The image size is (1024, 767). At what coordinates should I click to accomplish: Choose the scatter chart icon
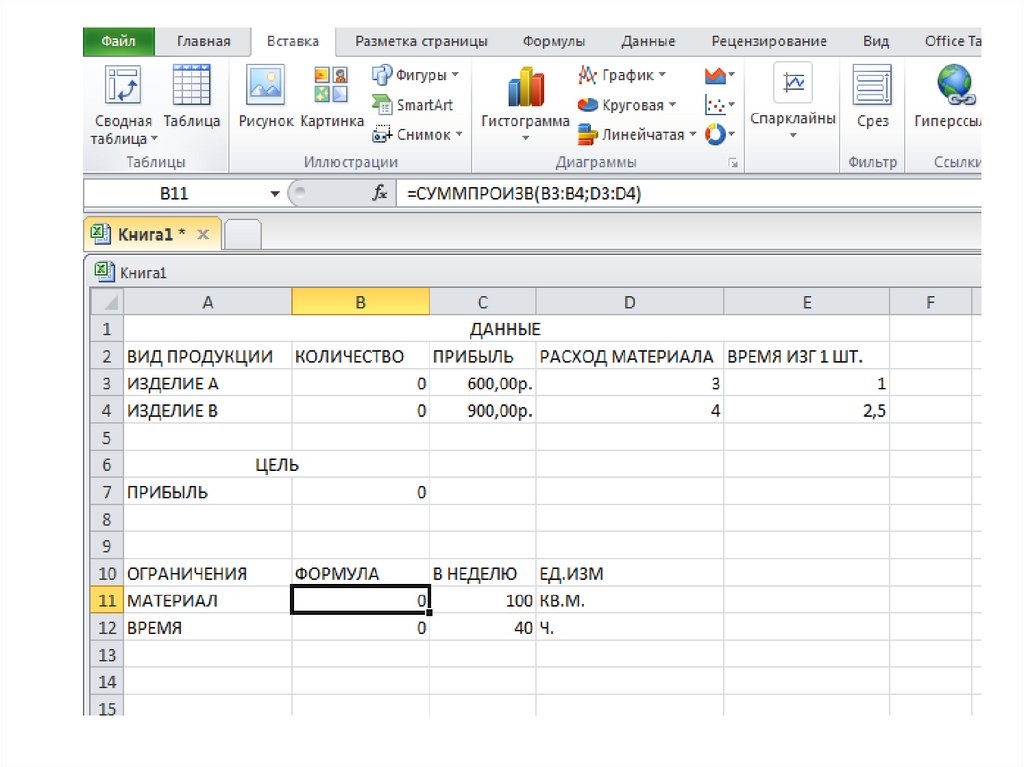[720, 105]
